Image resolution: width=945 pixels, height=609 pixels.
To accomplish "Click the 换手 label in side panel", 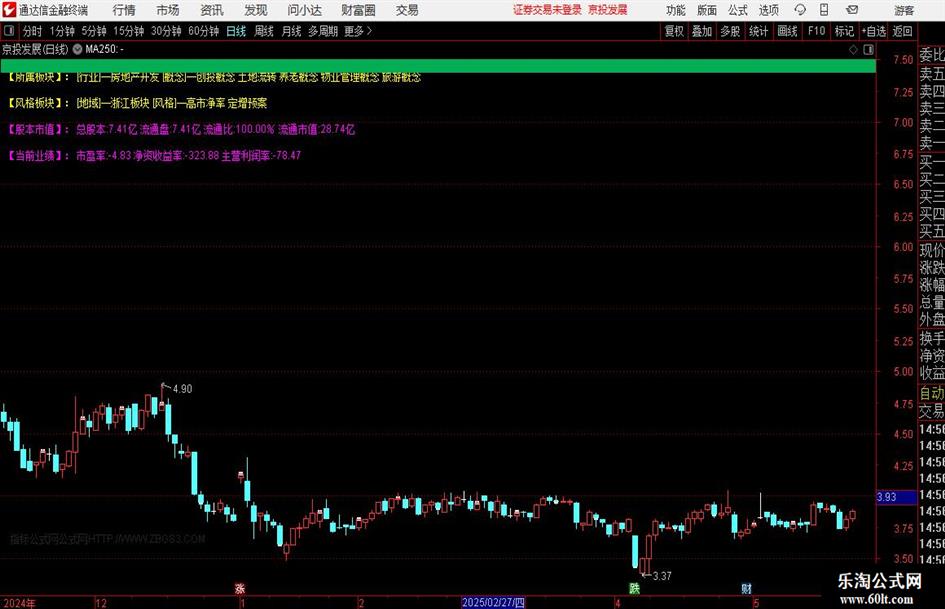I will 932,338.
